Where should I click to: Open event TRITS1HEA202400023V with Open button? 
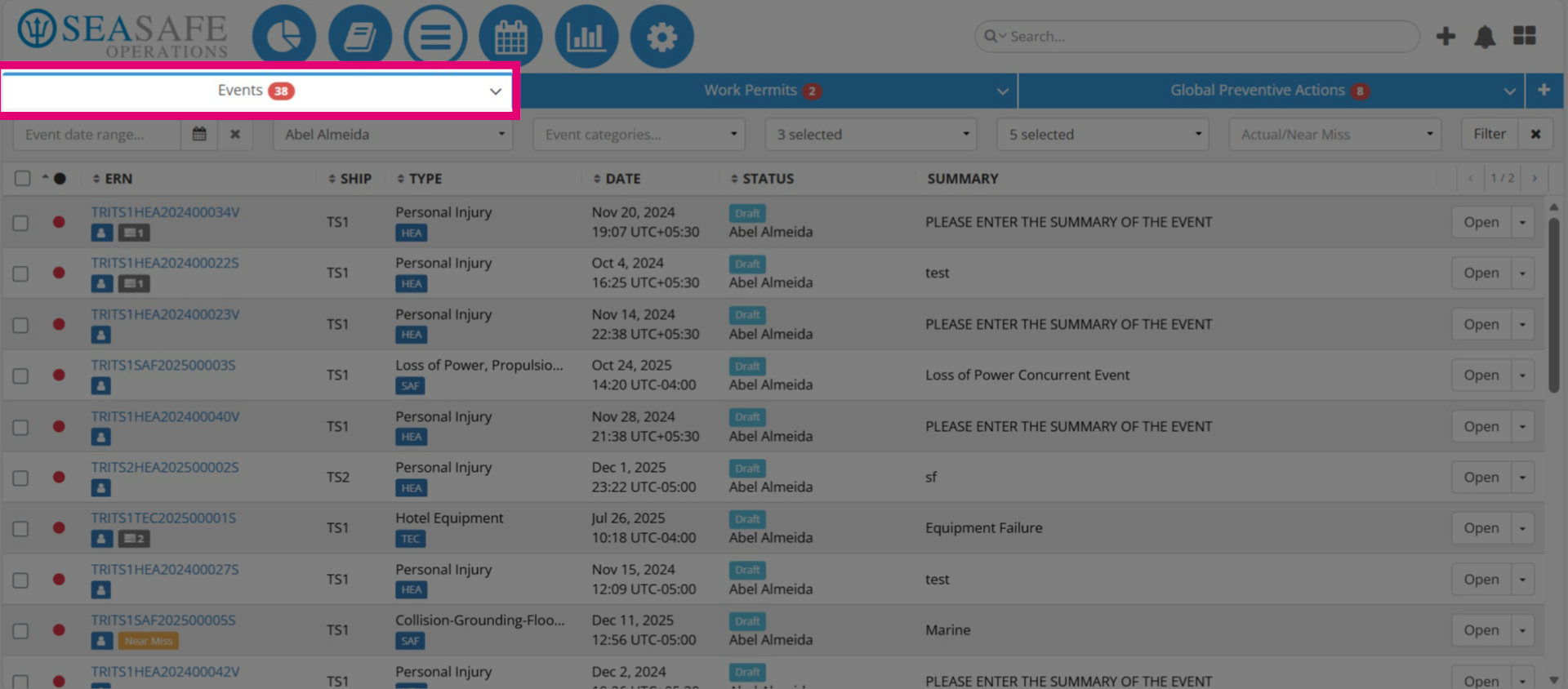pos(1481,324)
